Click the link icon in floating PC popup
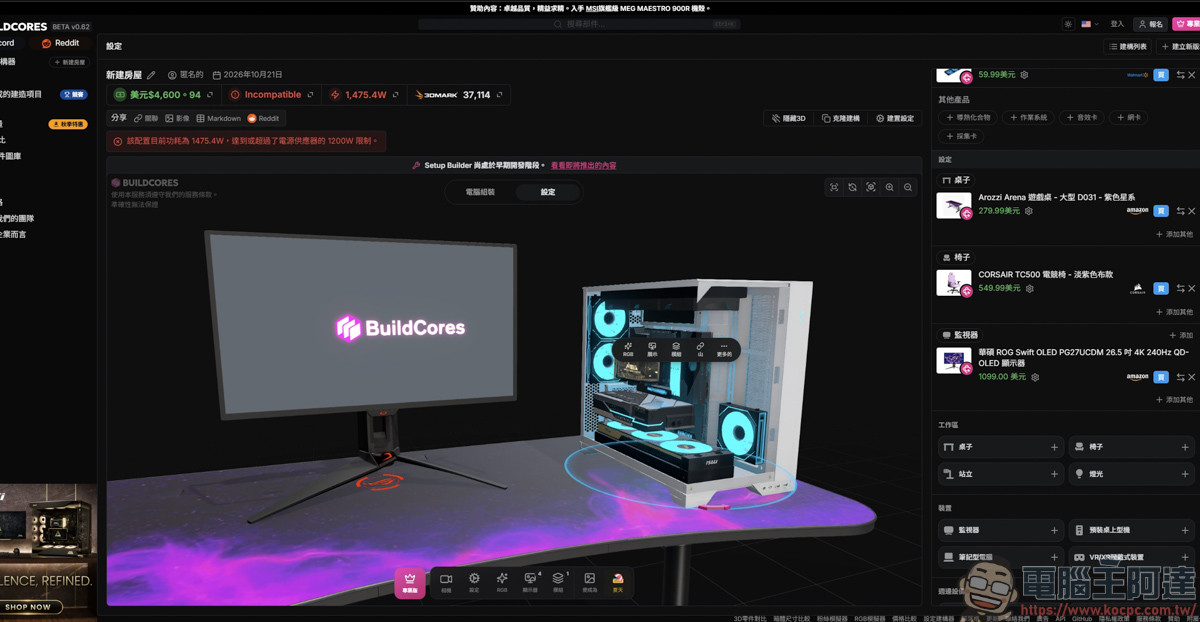1200x622 pixels. click(700, 349)
